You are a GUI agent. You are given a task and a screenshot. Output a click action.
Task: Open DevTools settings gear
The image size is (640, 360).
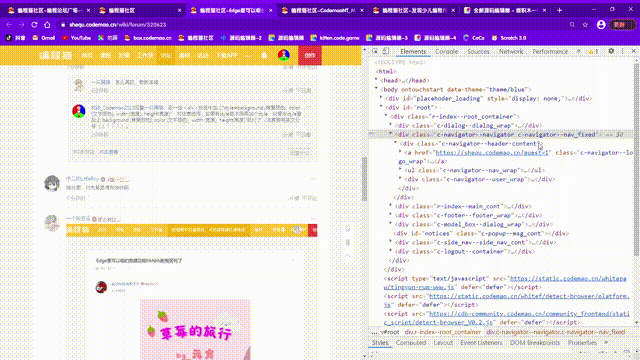611,51
